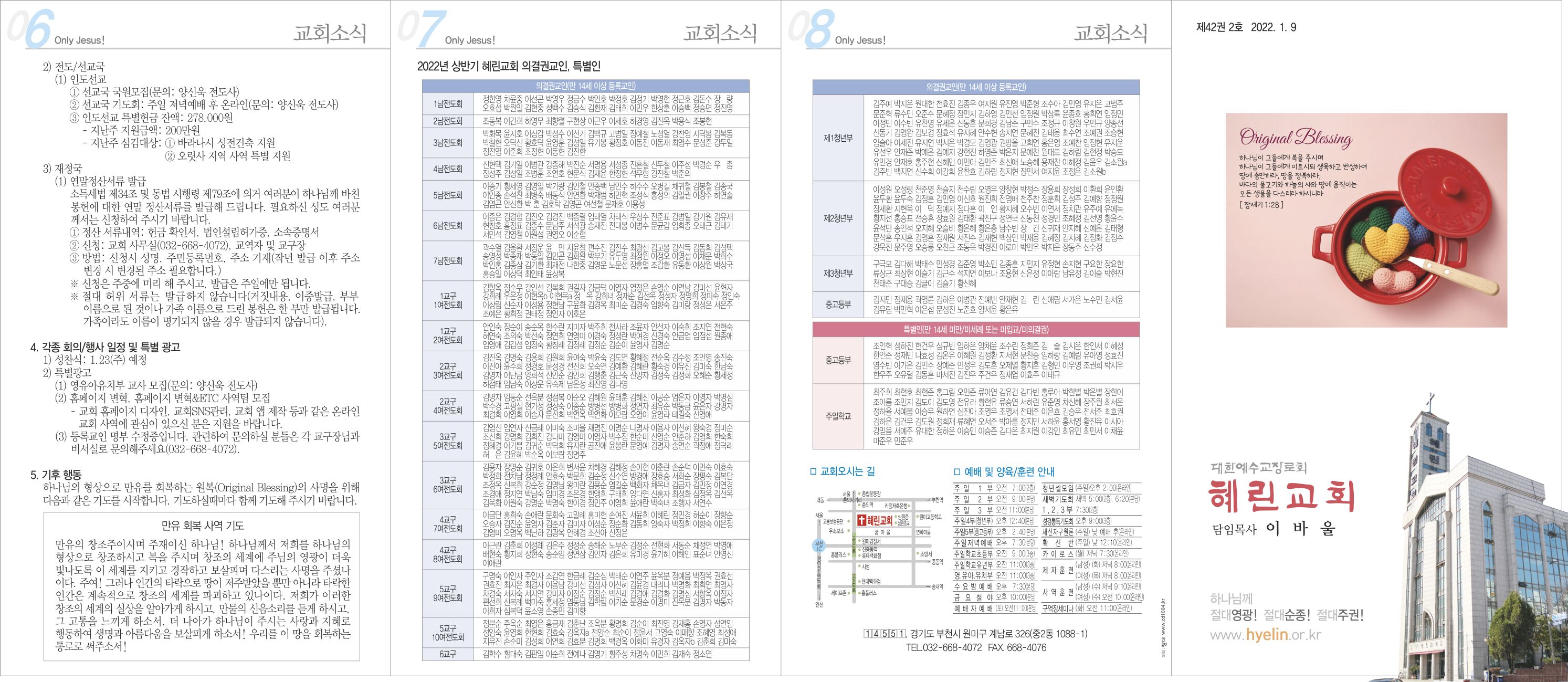Click the square bullet beside 예배 및 양육/훈련 안내

pyautogui.click(x=957, y=472)
